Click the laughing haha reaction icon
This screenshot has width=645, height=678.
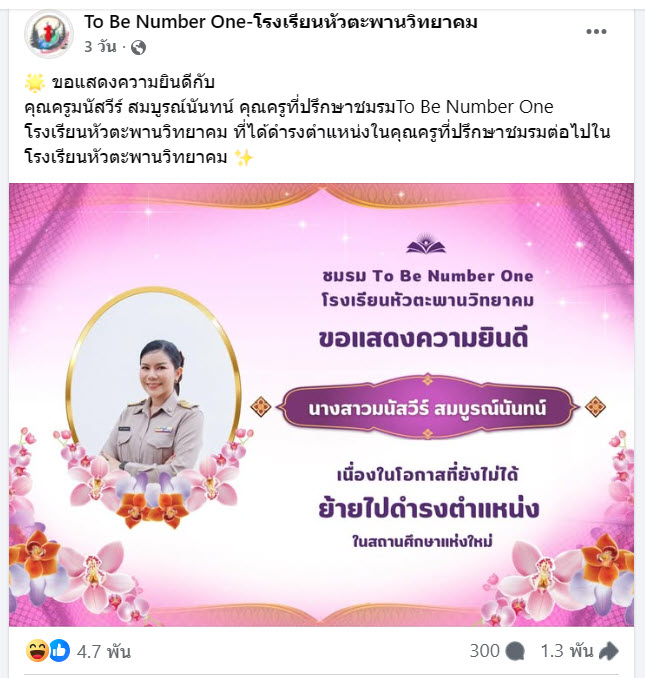pyautogui.click(x=37, y=650)
